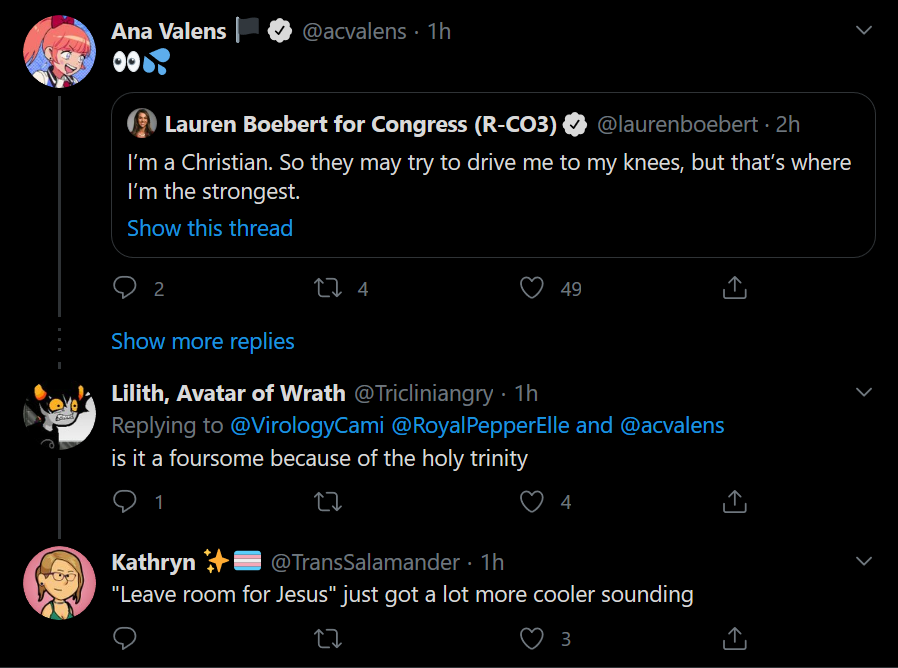Share Ana Valens's tweet
The height and width of the screenshot is (668, 898).
735,288
